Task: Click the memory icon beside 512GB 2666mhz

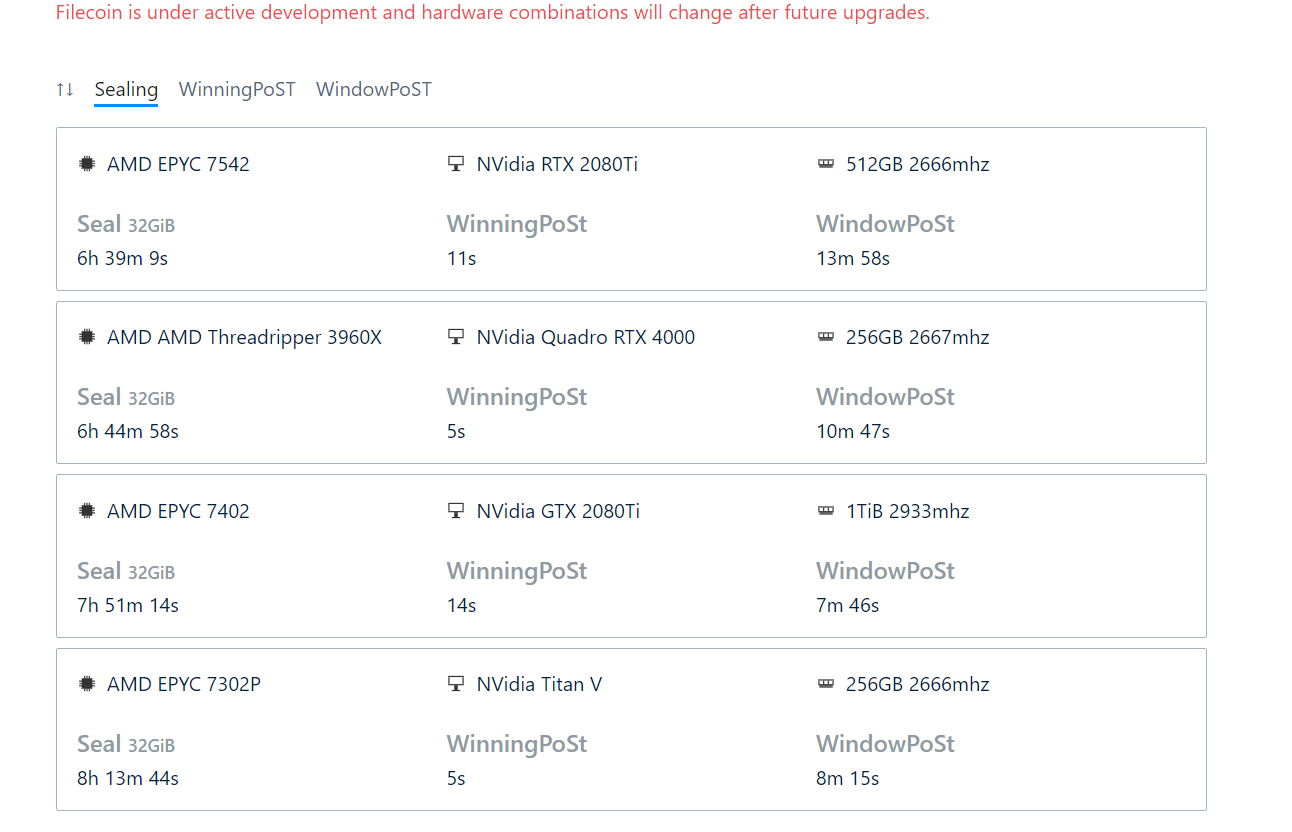Action: click(826, 164)
